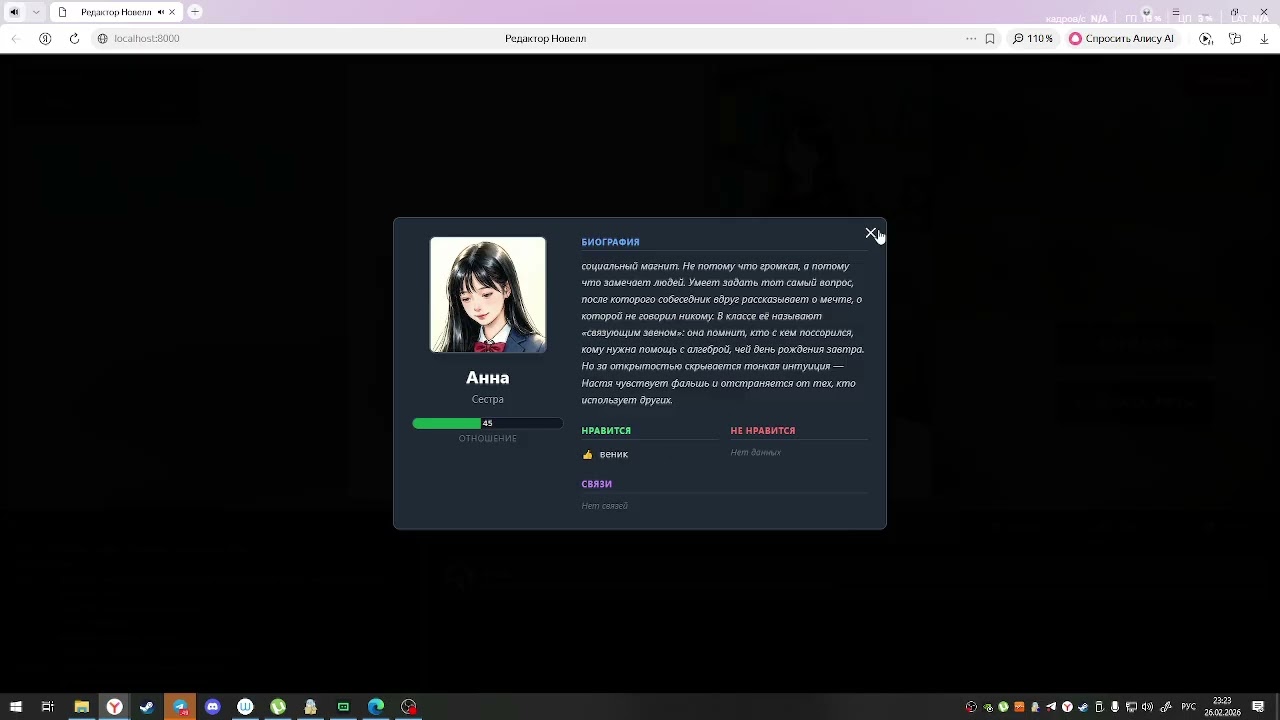Click the 'Сестра' role label
This screenshot has height=720, width=1280.
click(488, 400)
